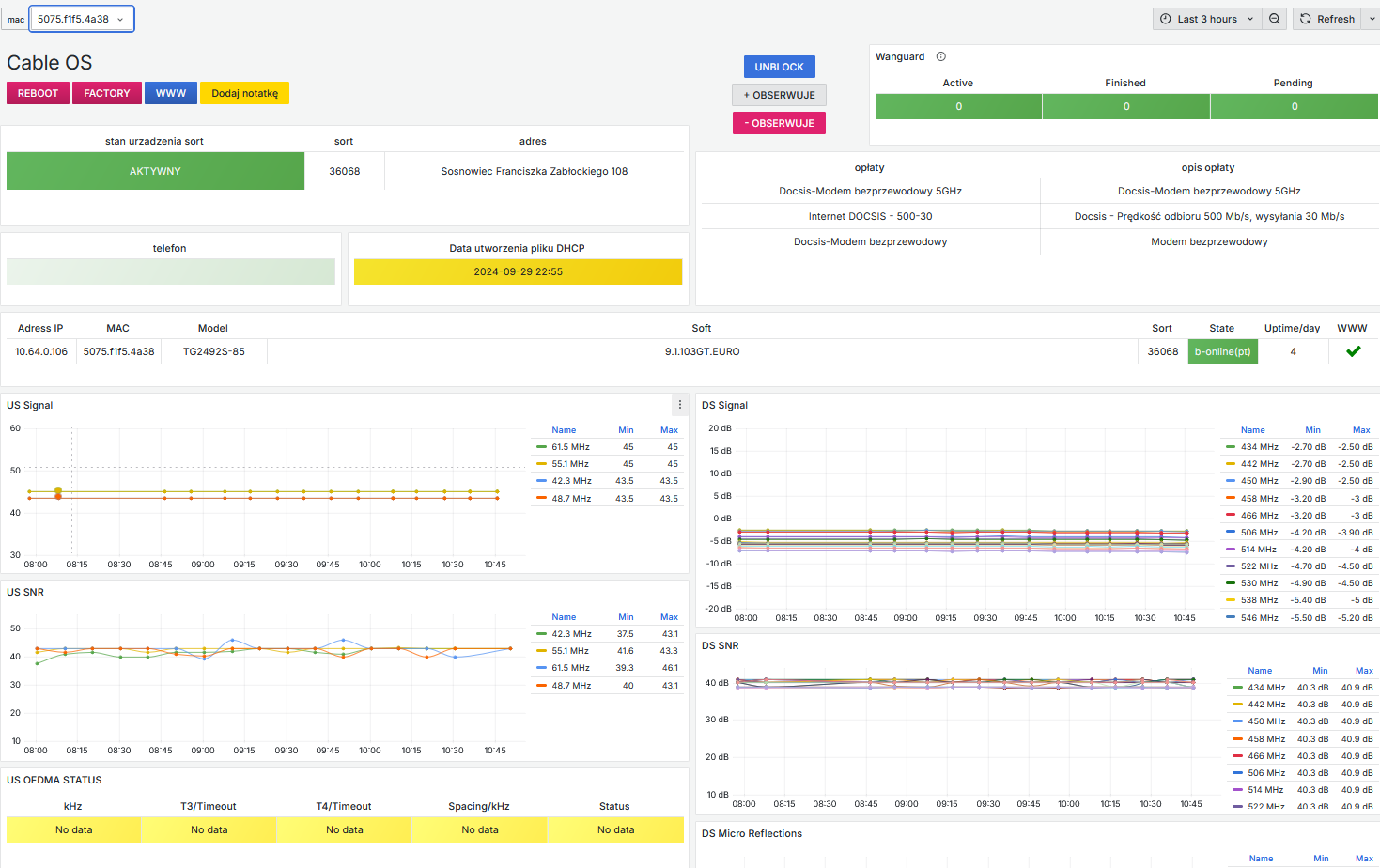Viewport: 1380px width, 868px height.
Task: Click the yellow Dodaj notatkę button
Action: click(x=244, y=93)
